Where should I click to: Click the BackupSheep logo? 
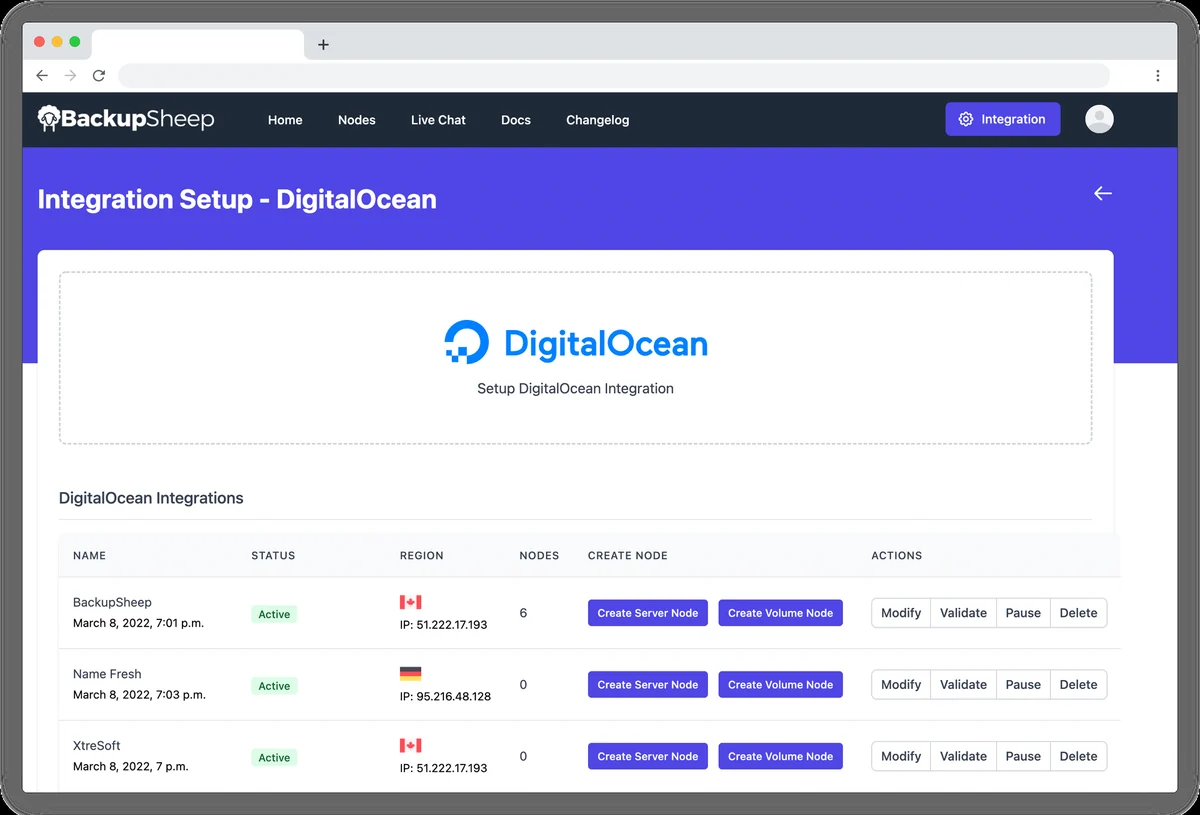coord(126,119)
